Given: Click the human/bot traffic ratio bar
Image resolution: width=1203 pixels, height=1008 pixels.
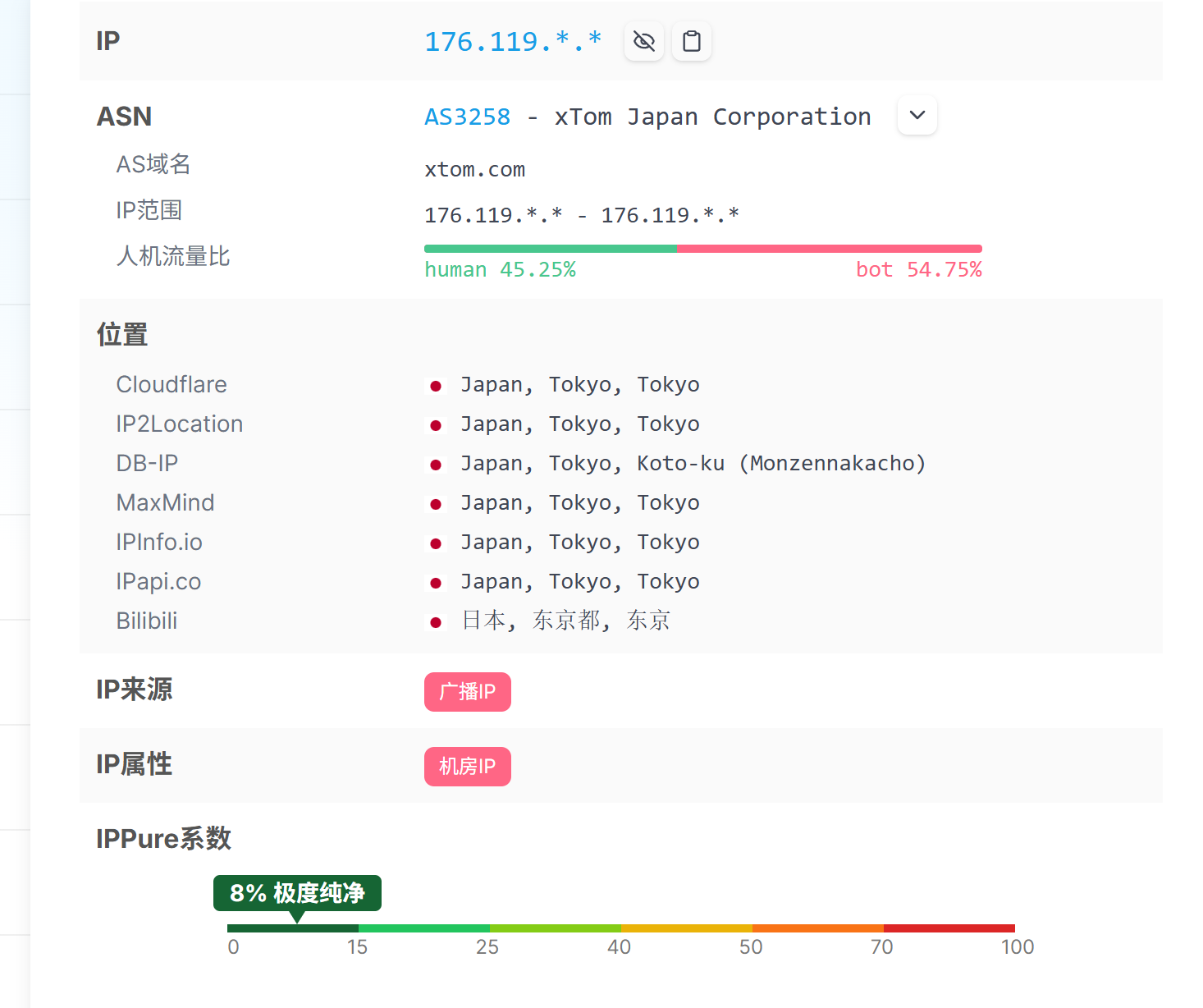Looking at the screenshot, I should (x=702, y=249).
